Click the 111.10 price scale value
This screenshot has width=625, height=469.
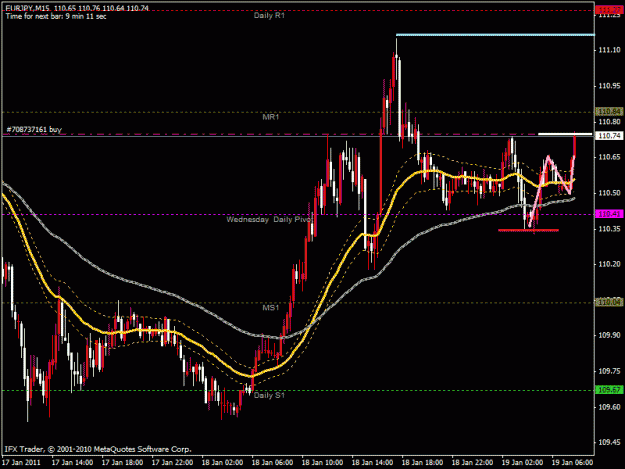pyautogui.click(x=609, y=50)
